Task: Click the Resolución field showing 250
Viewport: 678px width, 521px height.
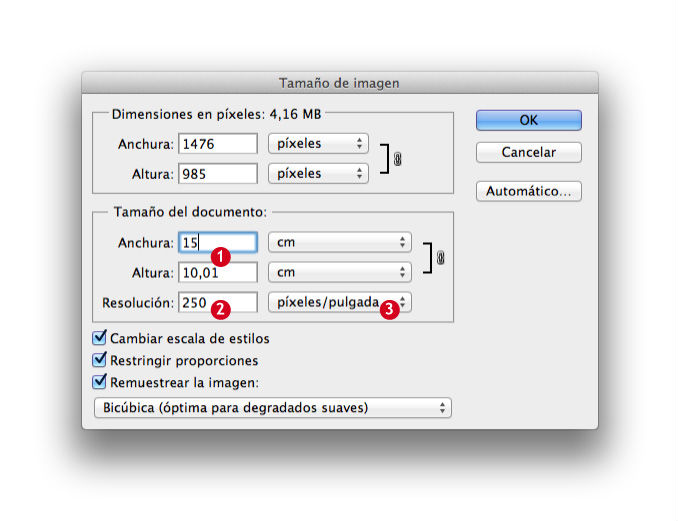Action: 218,302
